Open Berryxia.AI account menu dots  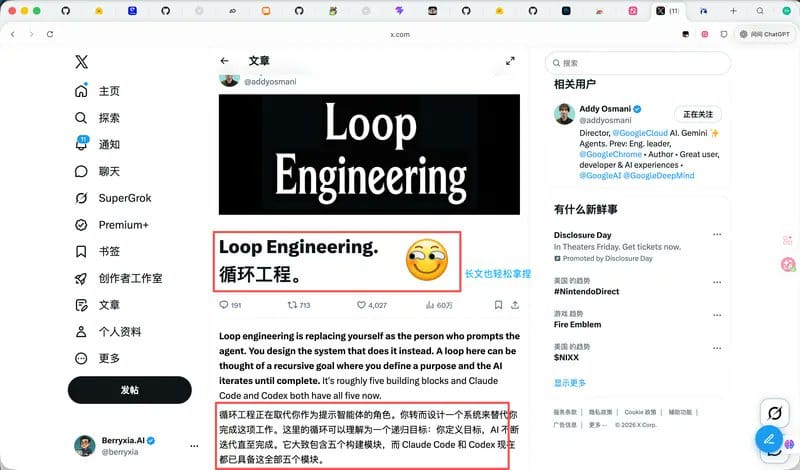(194, 446)
